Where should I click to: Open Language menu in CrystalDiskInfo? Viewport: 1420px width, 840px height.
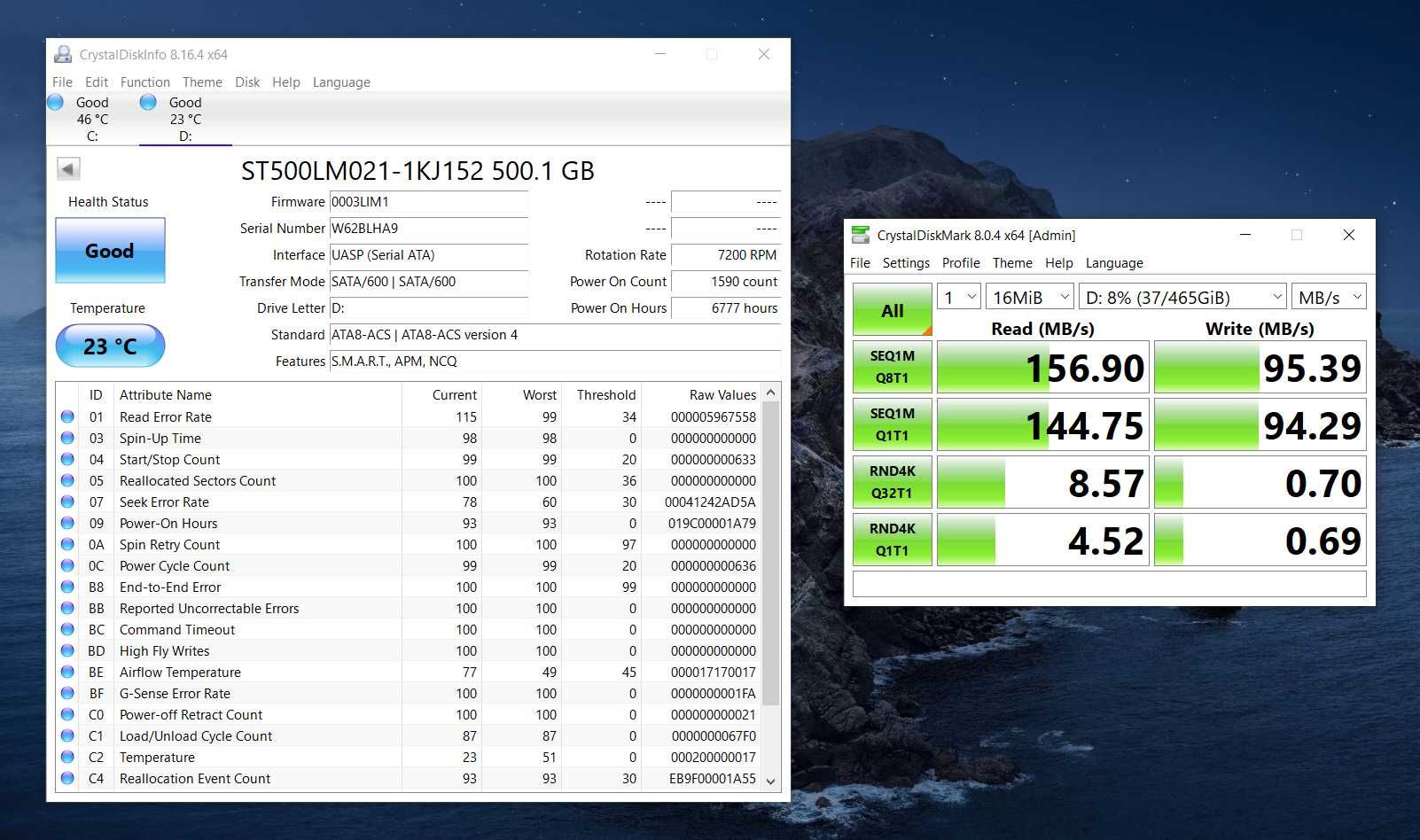(341, 82)
